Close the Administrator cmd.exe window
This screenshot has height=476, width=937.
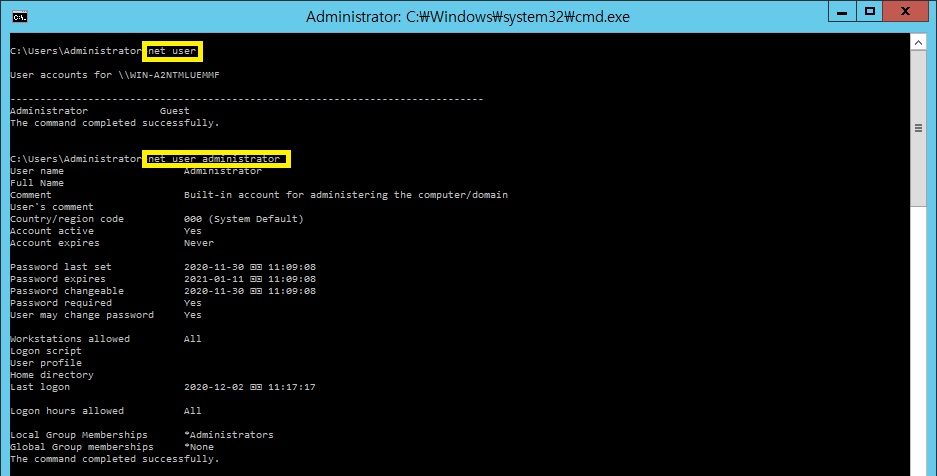(905, 11)
